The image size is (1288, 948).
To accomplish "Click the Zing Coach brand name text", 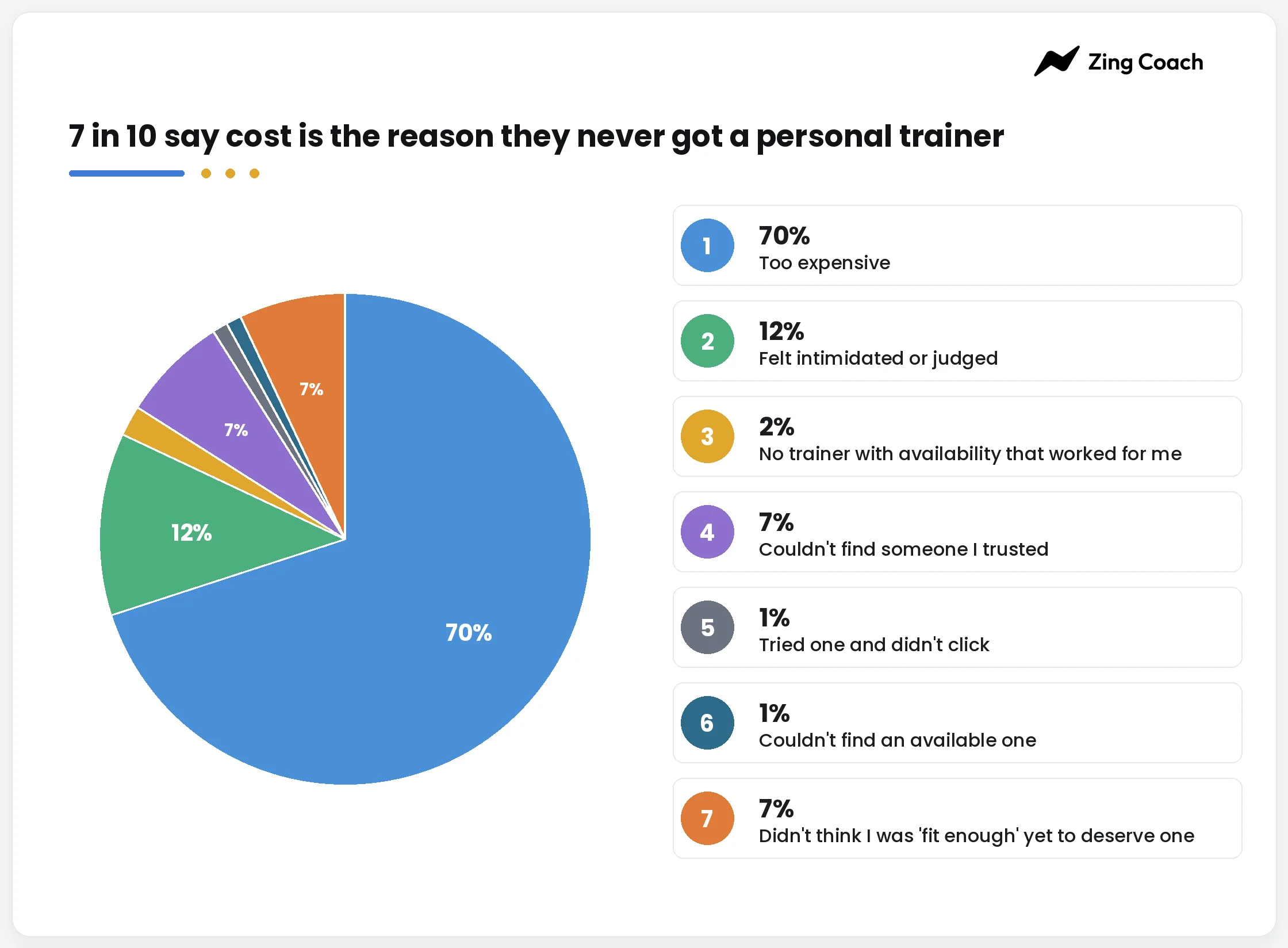I will pos(1145,62).
